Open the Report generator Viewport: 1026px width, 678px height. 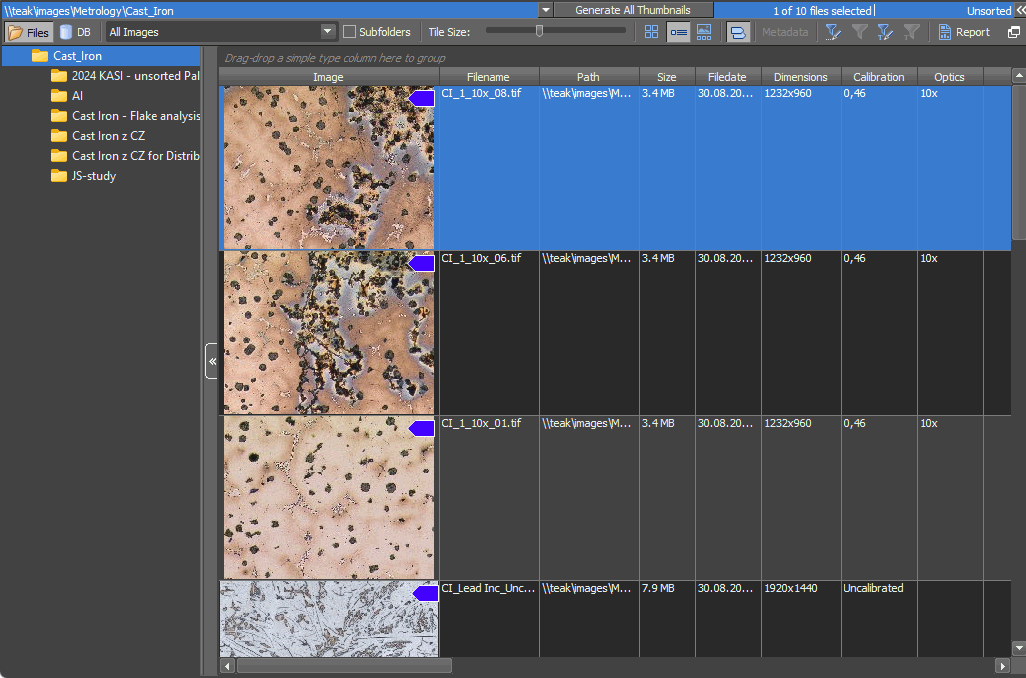[x=964, y=31]
